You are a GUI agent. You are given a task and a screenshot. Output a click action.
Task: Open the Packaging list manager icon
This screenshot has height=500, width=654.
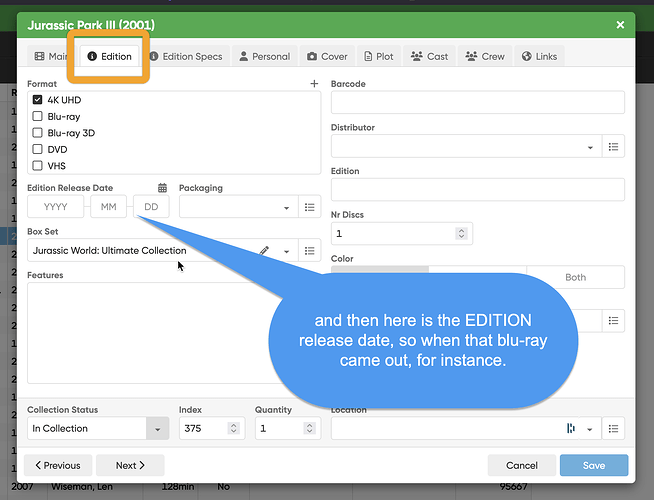(x=310, y=207)
